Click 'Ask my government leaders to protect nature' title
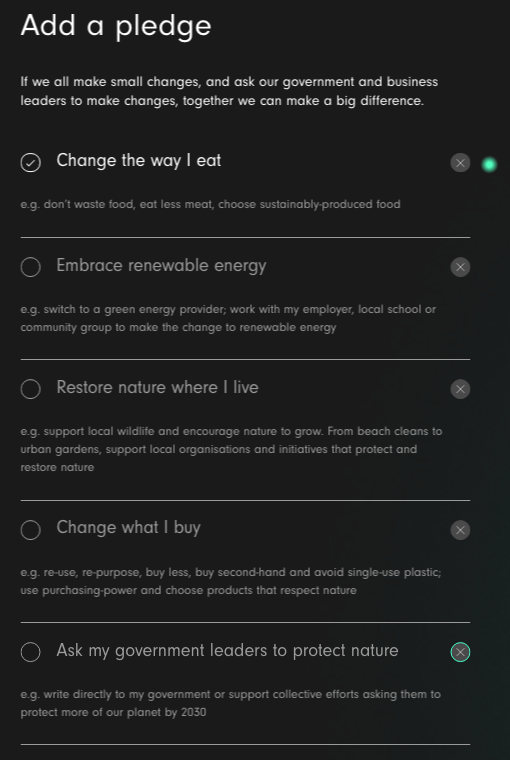 (227, 650)
